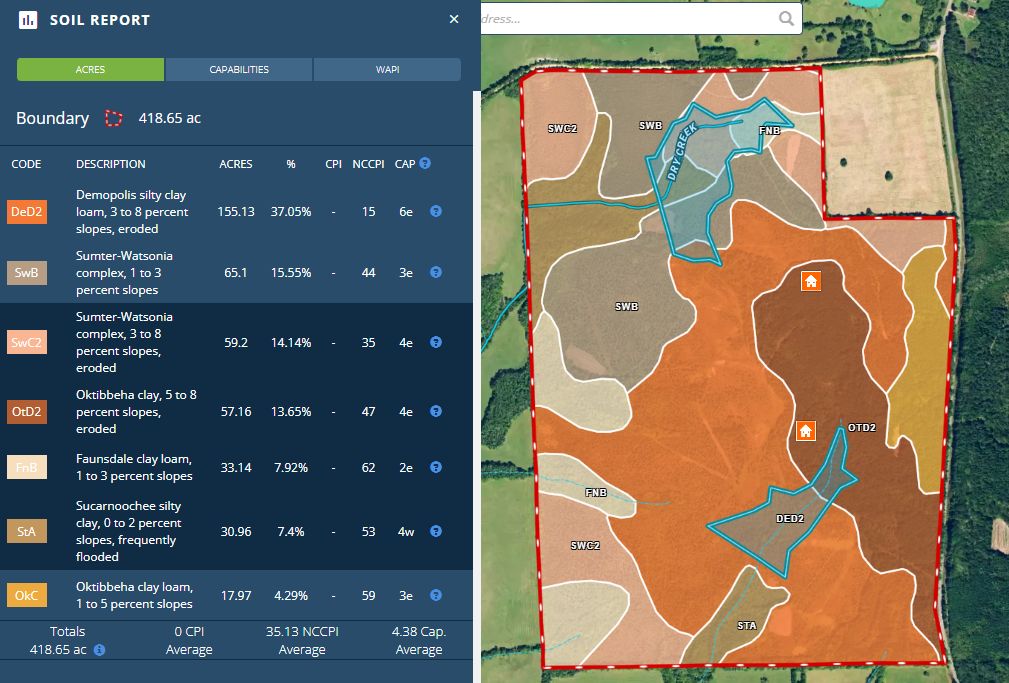Viewport: 1009px width, 683px height.
Task: Click the upper orange home marker on the map
Action: pyautogui.click(x=810, y=281)
